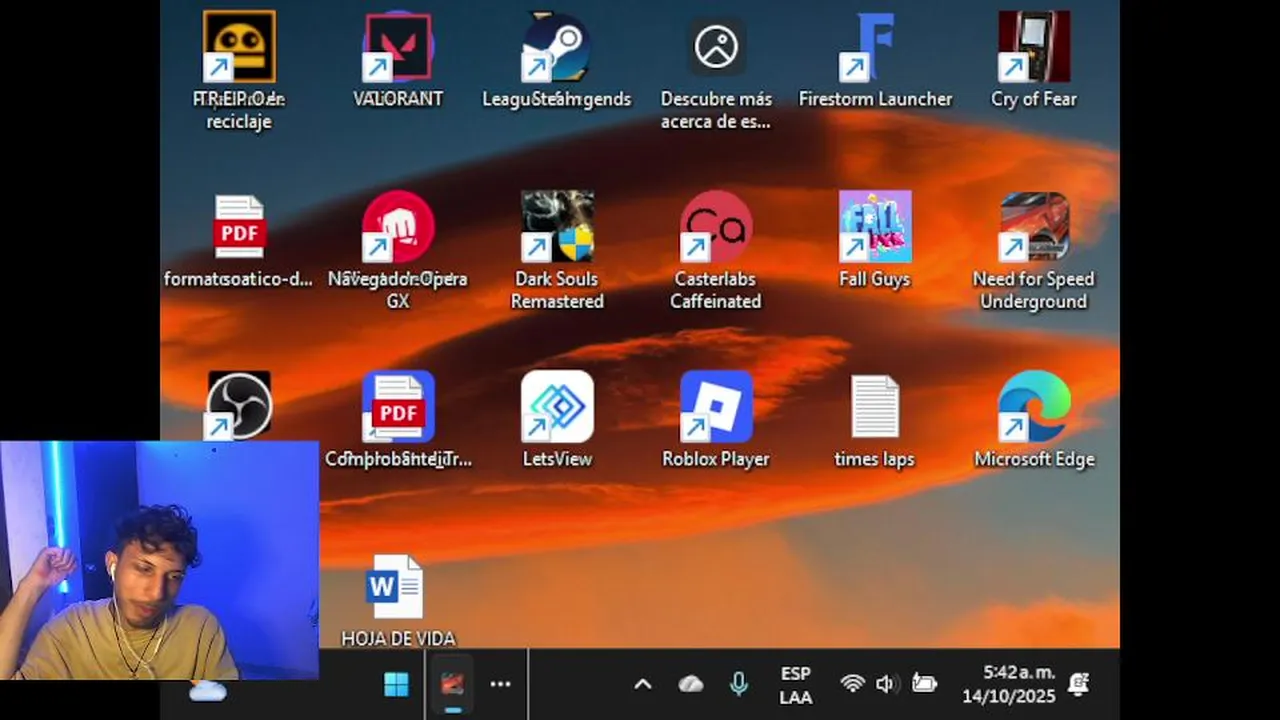The image size is (1280, 720).
Task: Open the Microsoft Edge desktop shortcut
Action: pos(1034,407)
